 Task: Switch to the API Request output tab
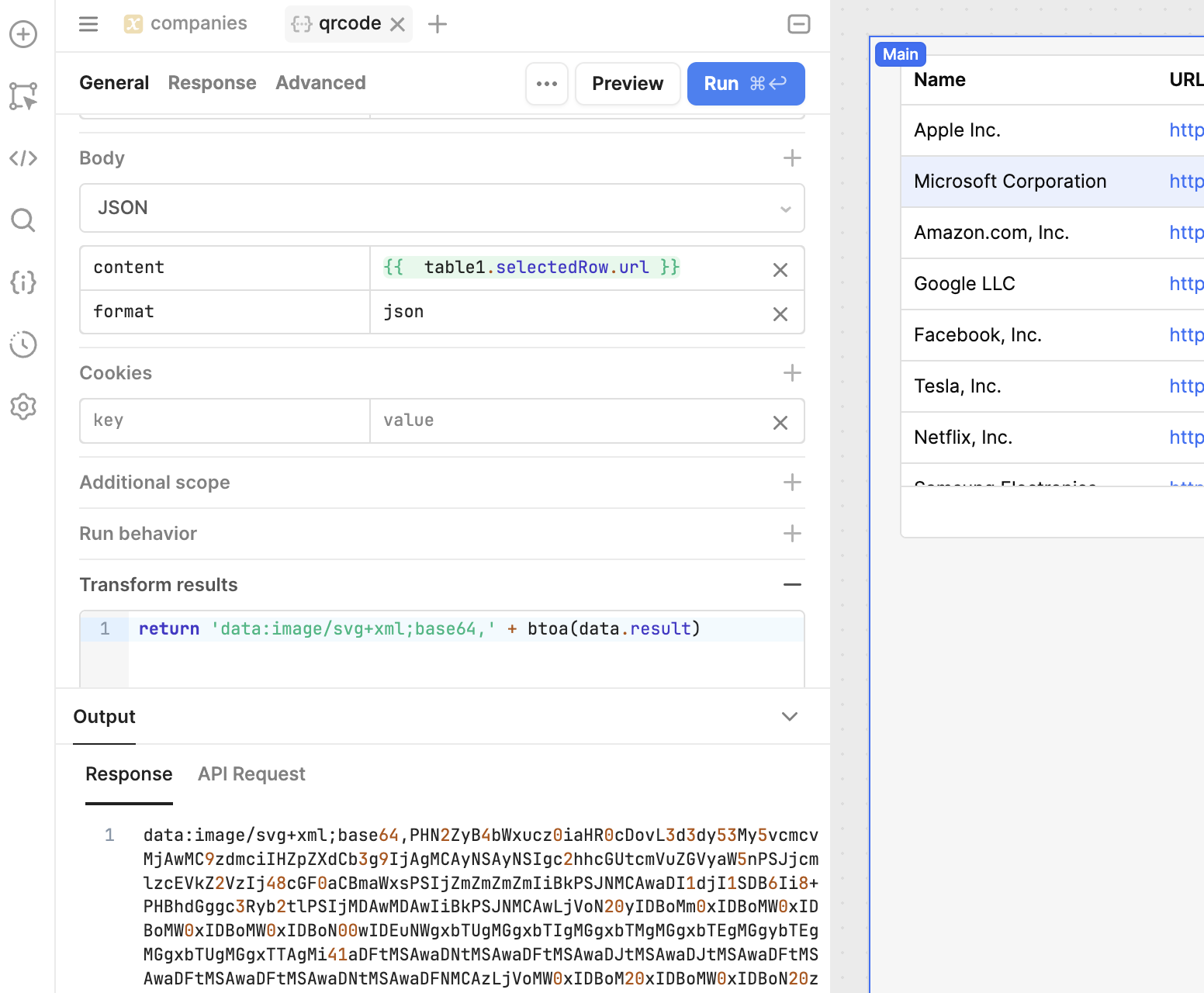coord(251,774)
